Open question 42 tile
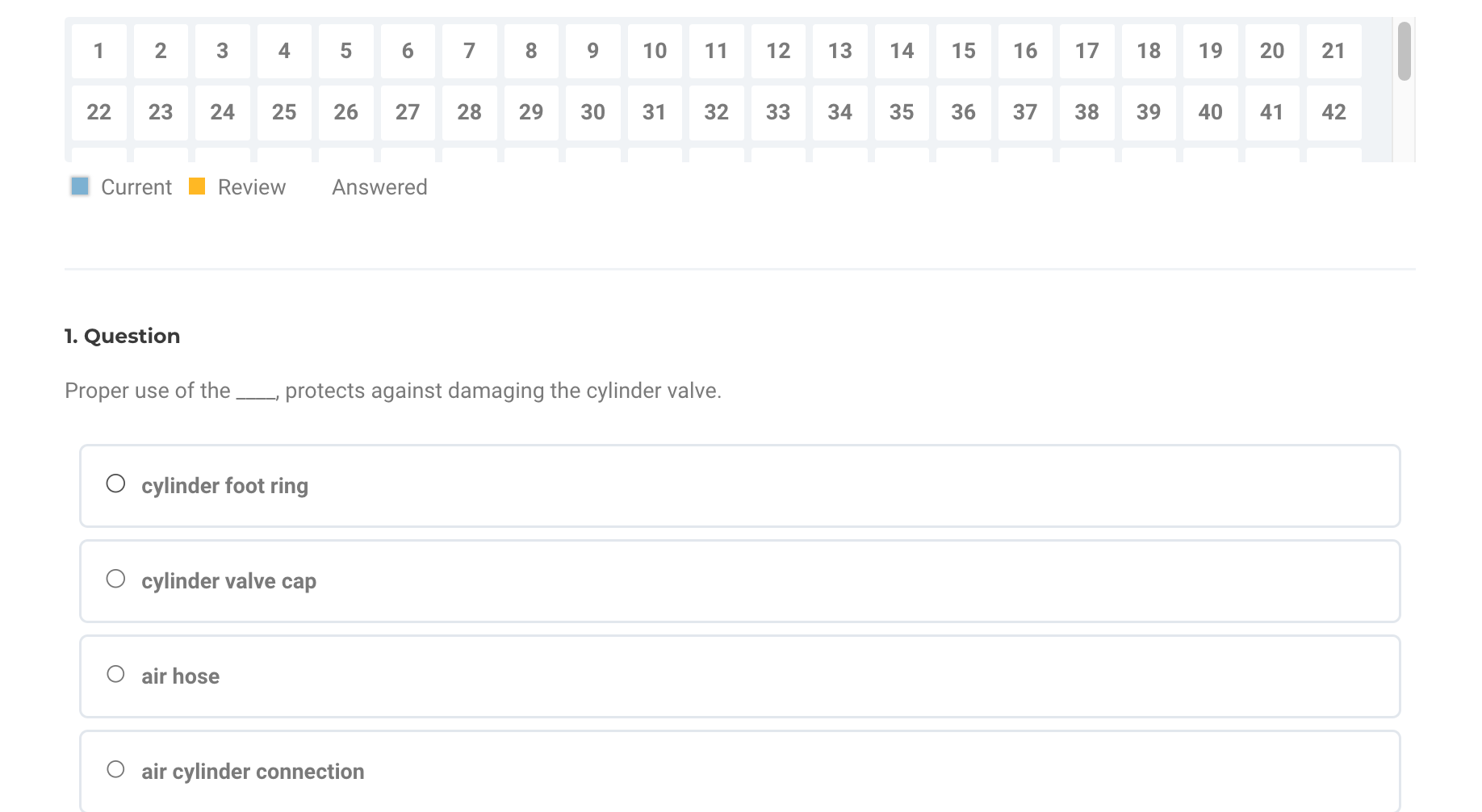1482x812 pixels. click(x=1333, y=112)
